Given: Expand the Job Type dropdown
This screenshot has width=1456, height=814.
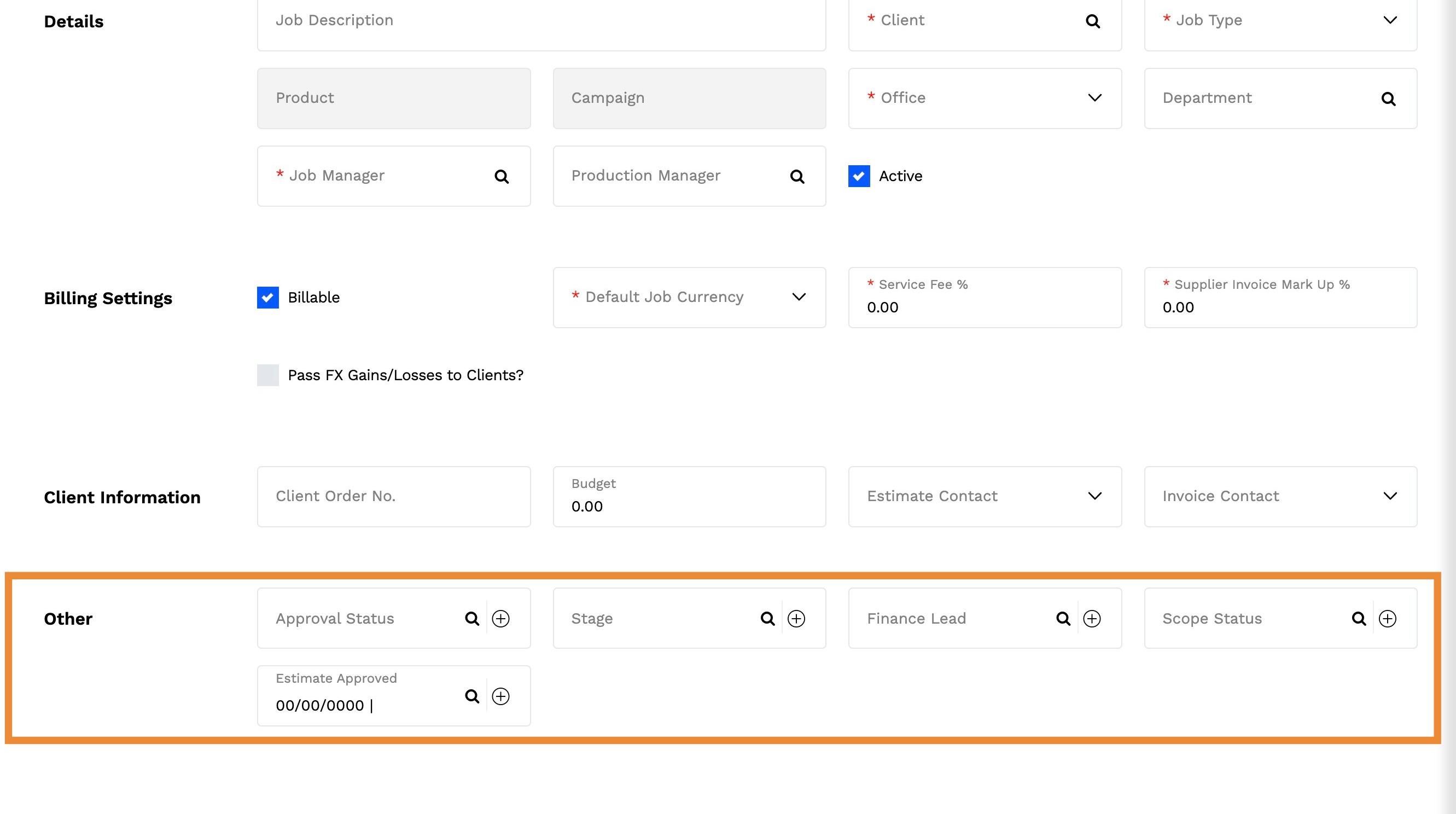Looking at the screenshot, I should pyautogui.click(x=1390, y=20).
